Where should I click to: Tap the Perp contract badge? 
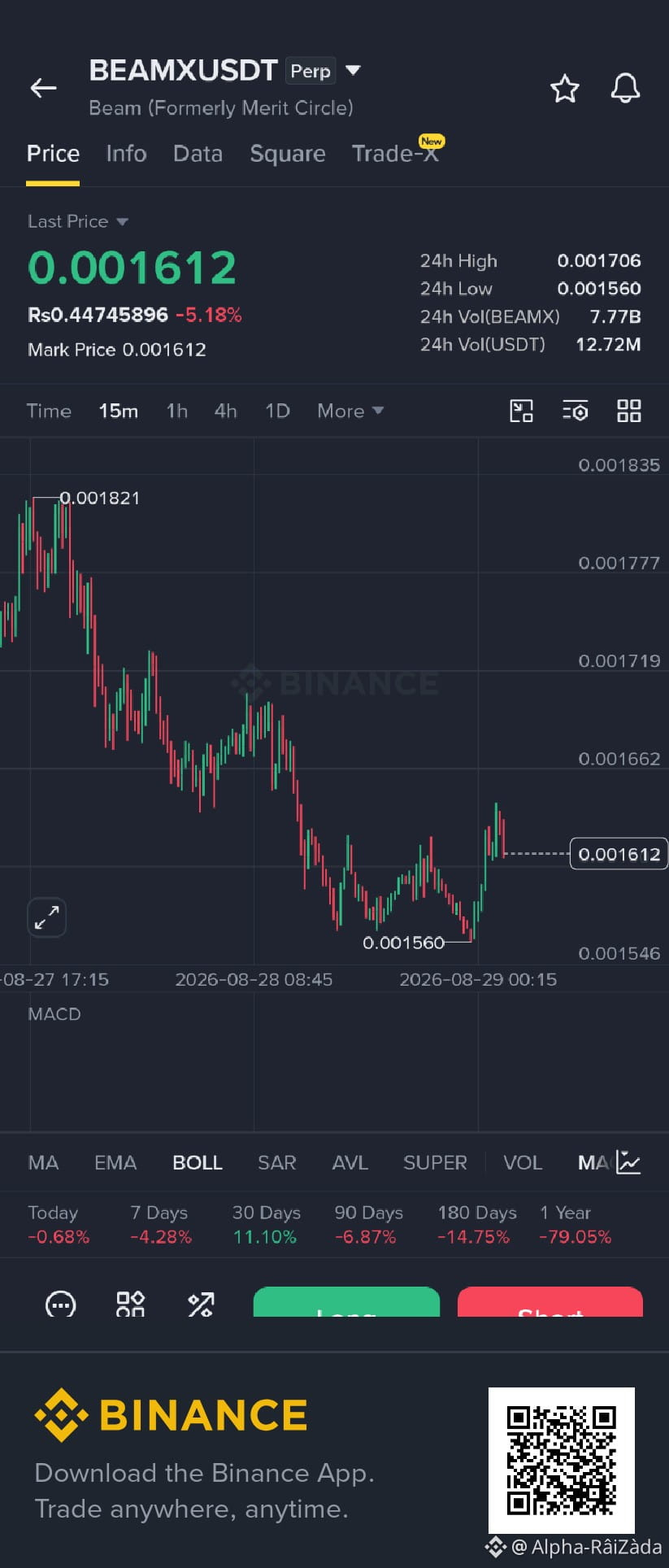click(x=311, y=71)
